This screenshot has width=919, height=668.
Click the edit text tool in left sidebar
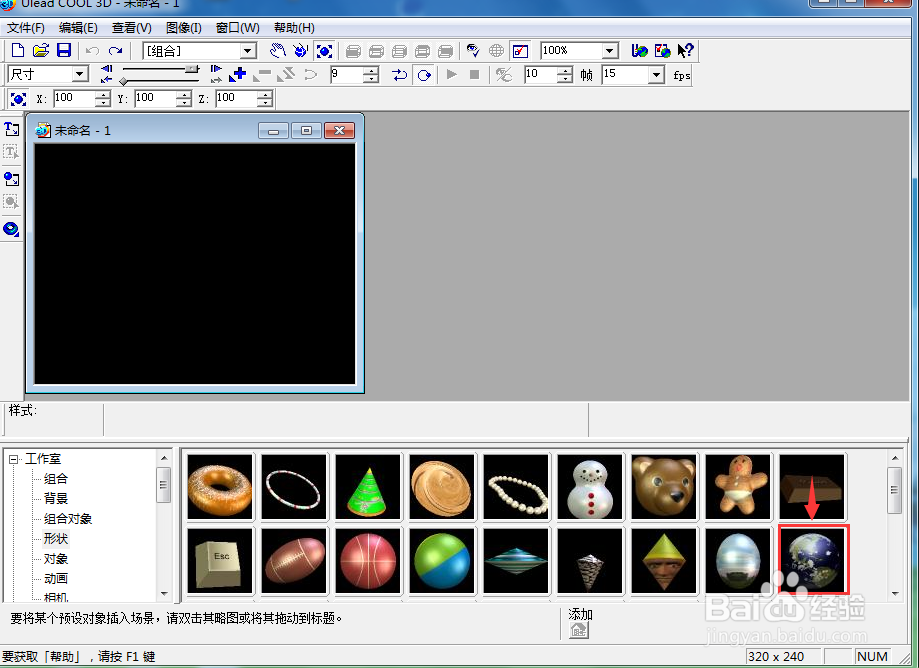click(11, 152)
